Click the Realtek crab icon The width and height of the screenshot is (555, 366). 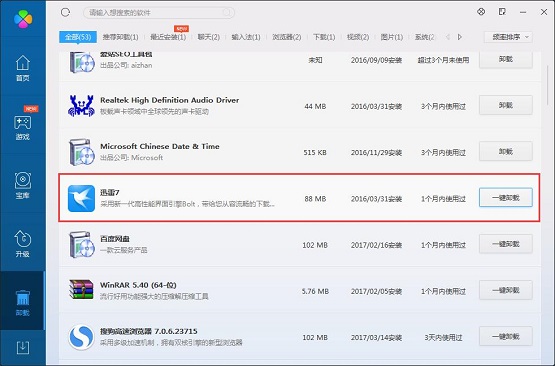tap(81, 105)
